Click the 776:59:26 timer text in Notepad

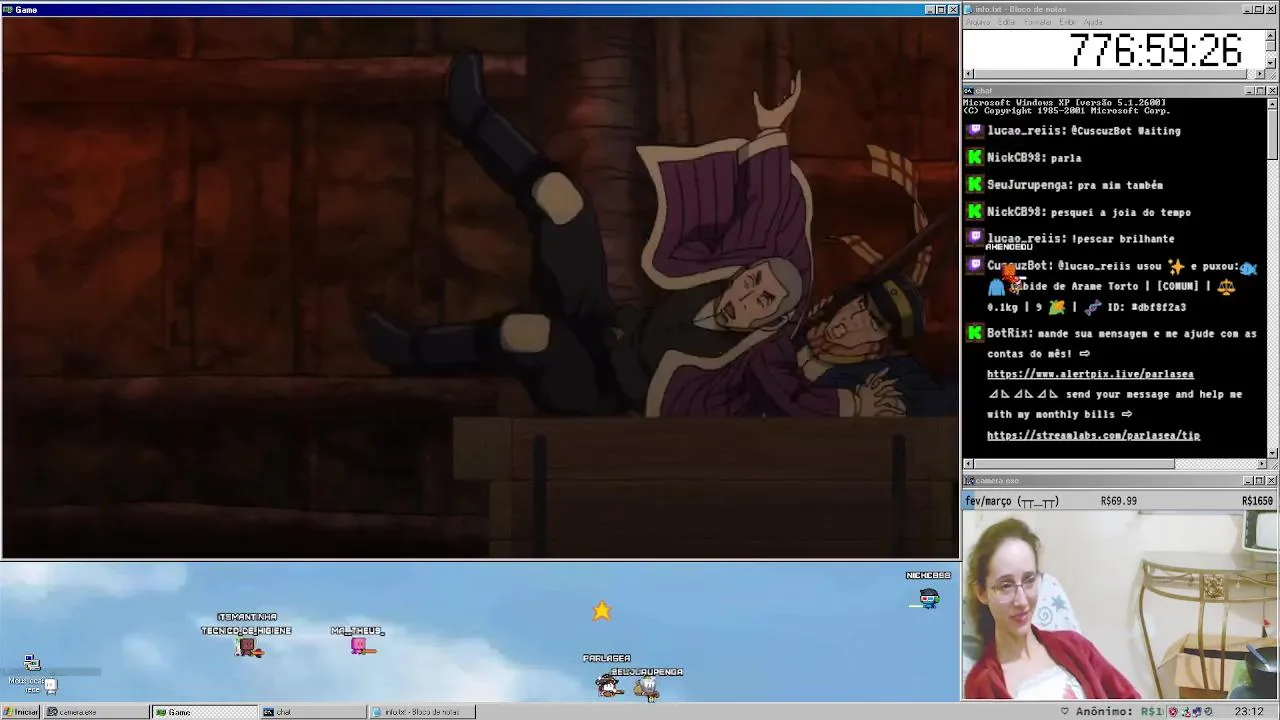tap(1155, 50)
